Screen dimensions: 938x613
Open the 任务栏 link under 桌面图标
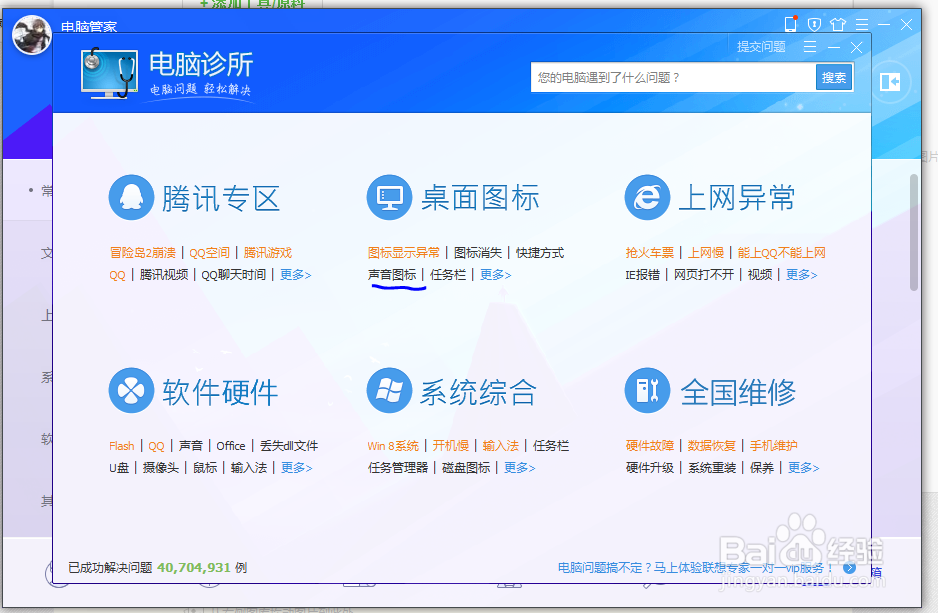coord(447,275)
